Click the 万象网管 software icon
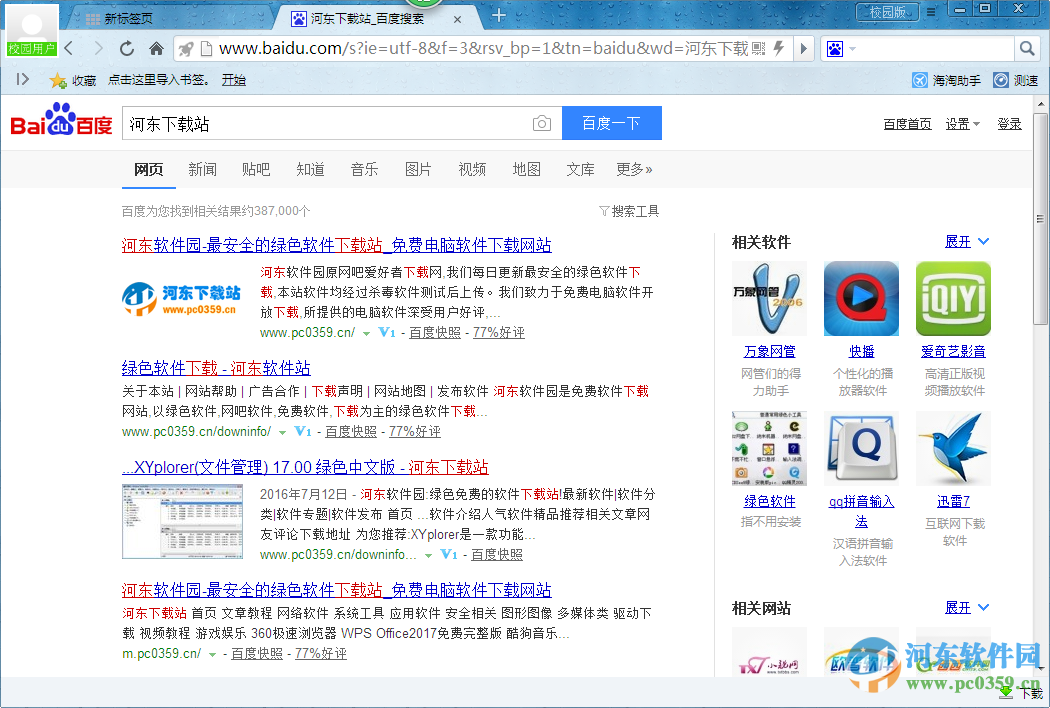The height and width of the screenshot is (708, 1050). (x=769, y=299)
